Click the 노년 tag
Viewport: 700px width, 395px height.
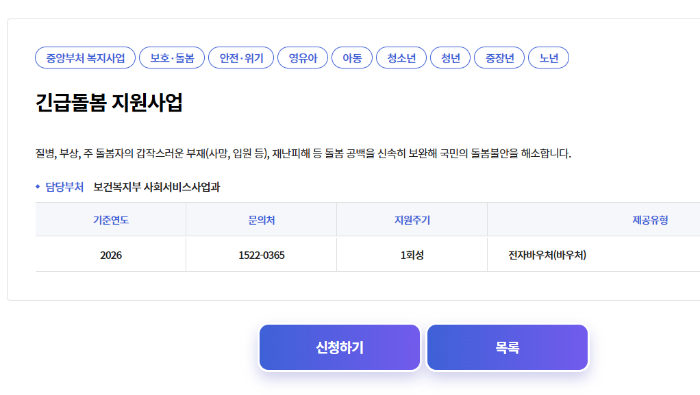[549, 58]
